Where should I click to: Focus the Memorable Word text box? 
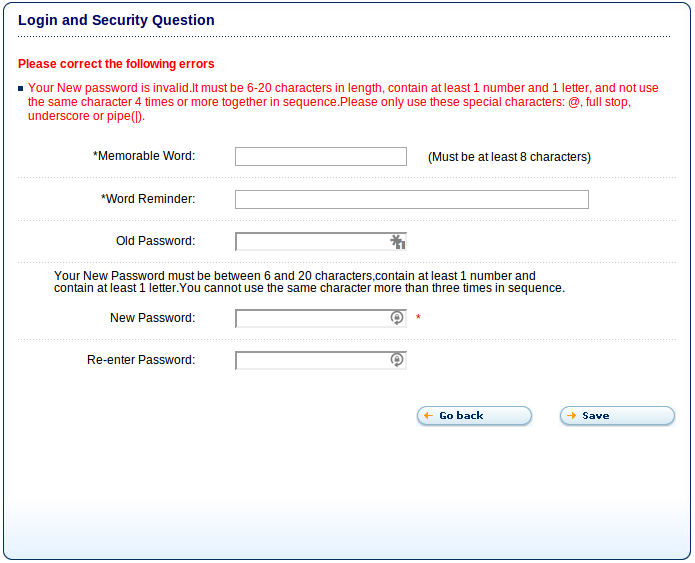[321, 156]
